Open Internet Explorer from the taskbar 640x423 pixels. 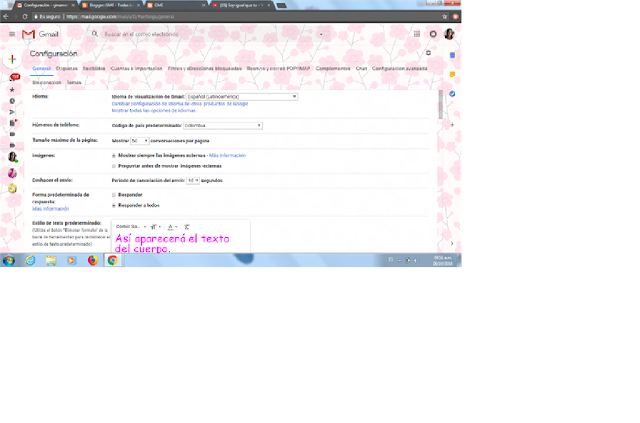[x=30, y=260]
